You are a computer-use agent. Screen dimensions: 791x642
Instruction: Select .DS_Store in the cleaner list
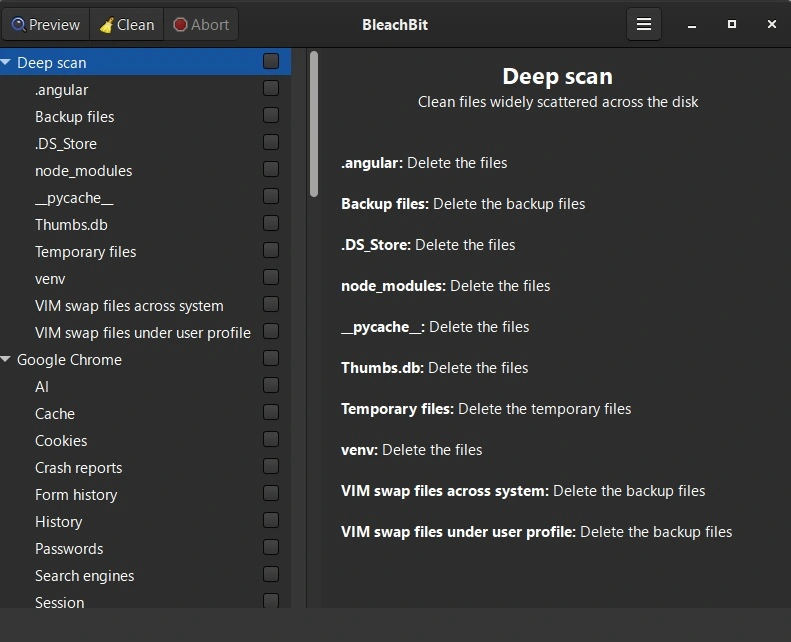coord(145,143)
